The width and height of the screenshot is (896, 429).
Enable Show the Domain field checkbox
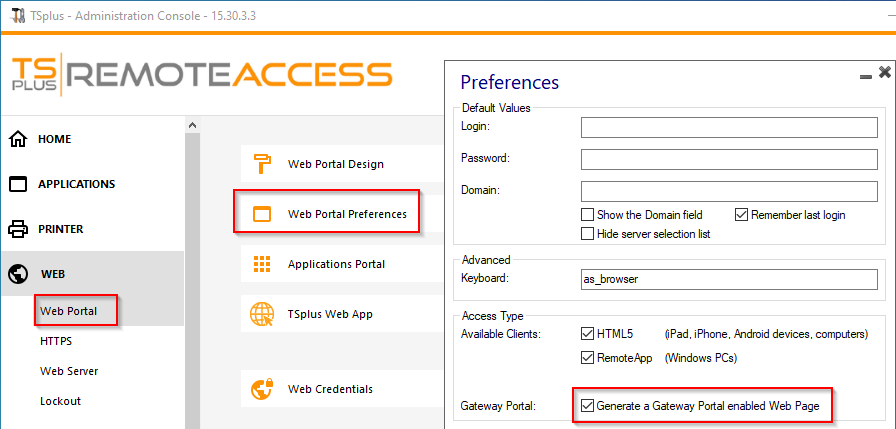tap(588, 215)
